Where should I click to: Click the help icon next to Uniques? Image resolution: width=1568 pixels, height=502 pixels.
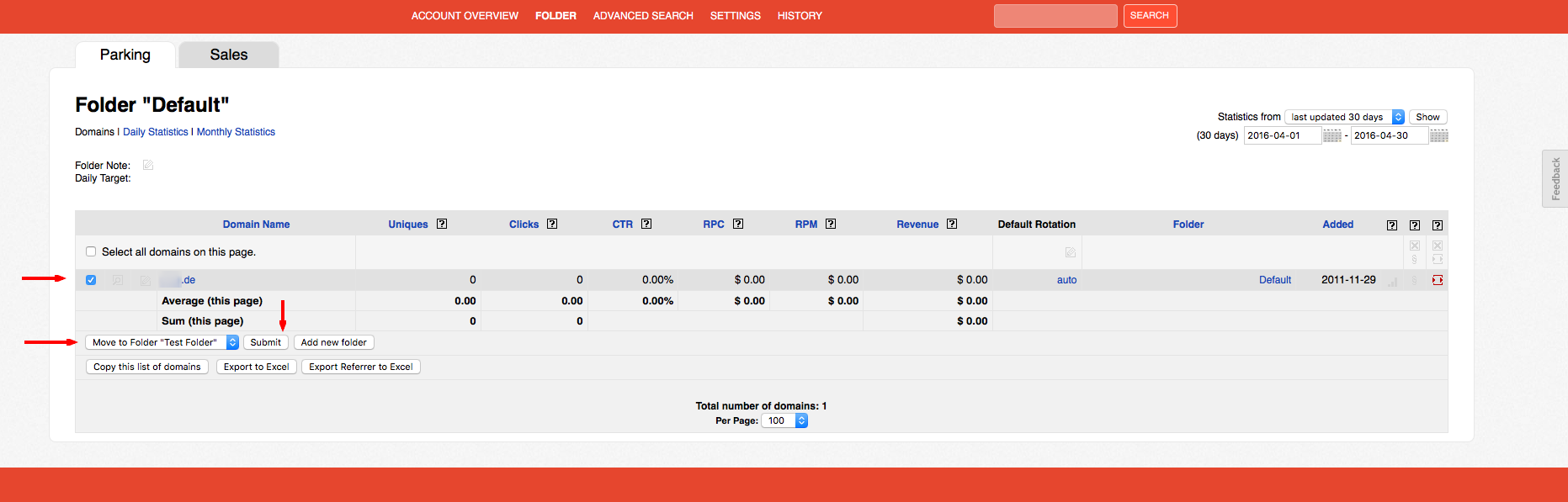coord(442,224)
